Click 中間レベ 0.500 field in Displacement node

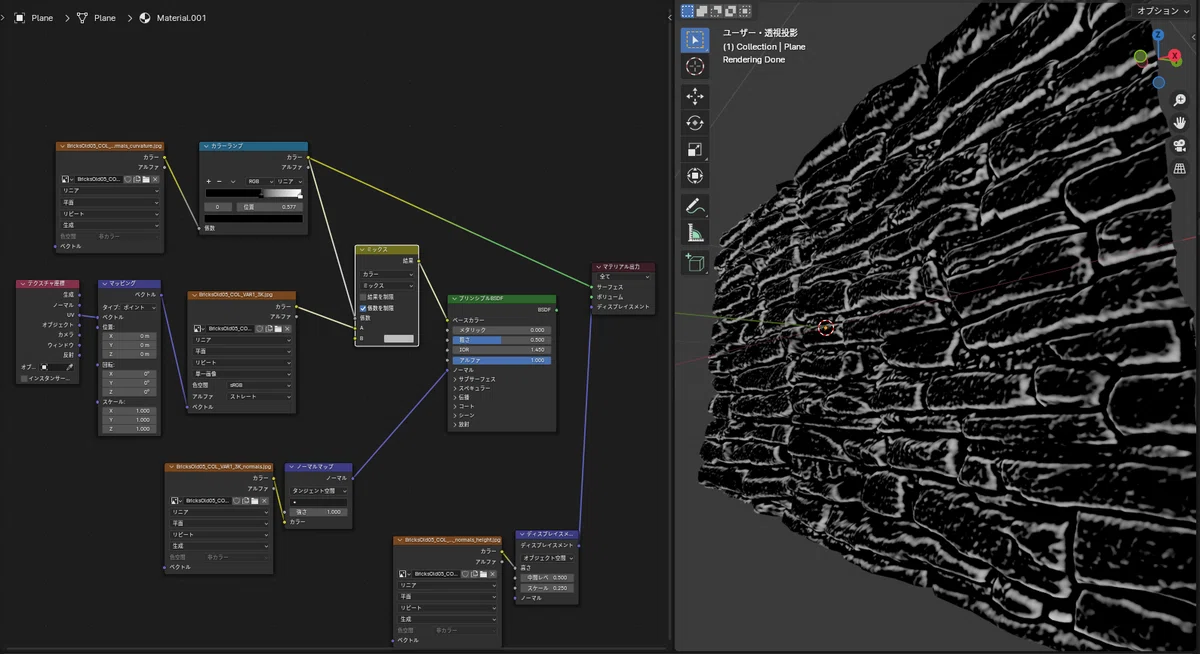(548, 577)
